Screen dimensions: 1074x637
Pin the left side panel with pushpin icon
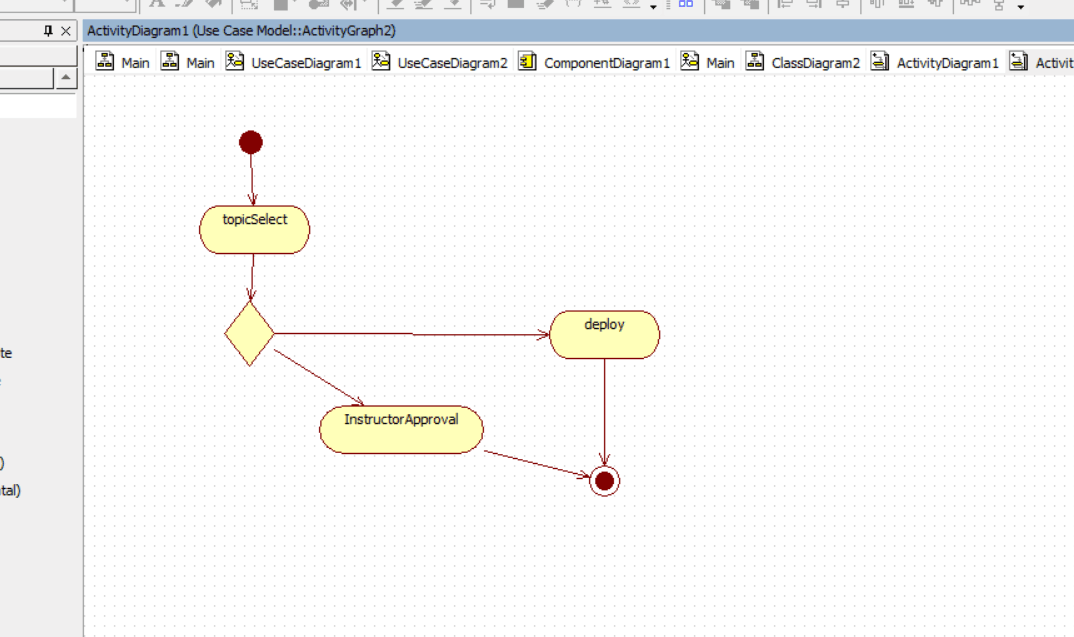click(x=48, y=31)
